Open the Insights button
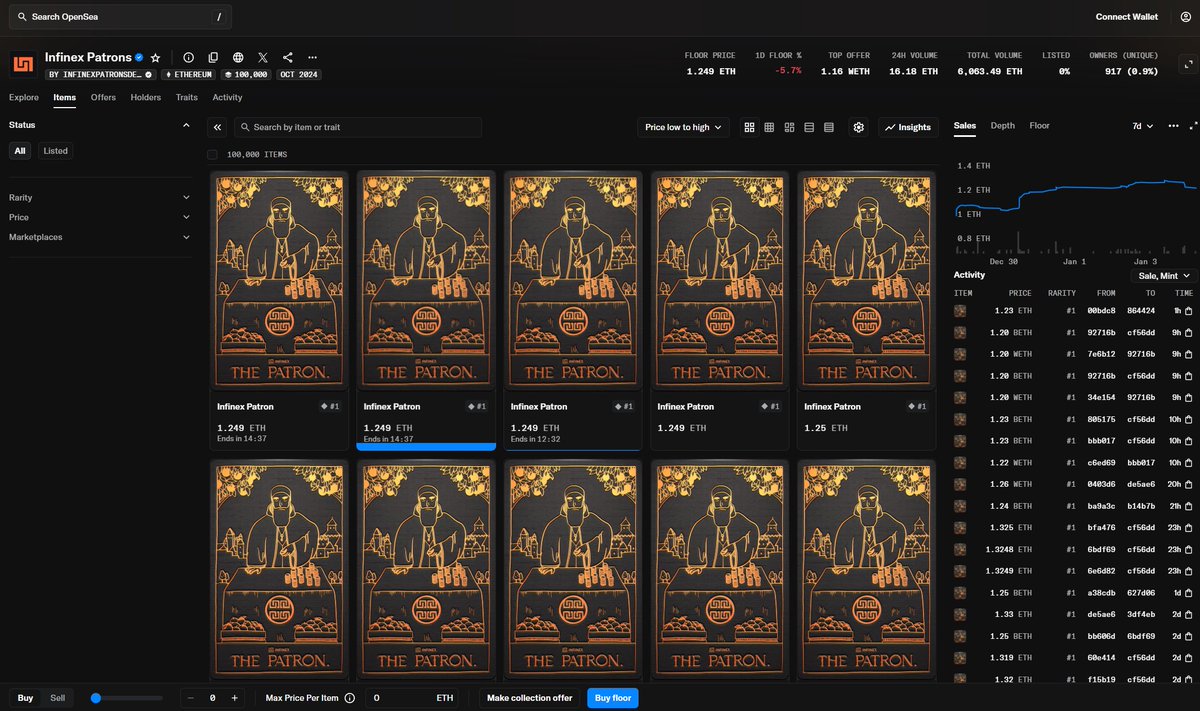 pyautogui.click(x=908, y=127)
